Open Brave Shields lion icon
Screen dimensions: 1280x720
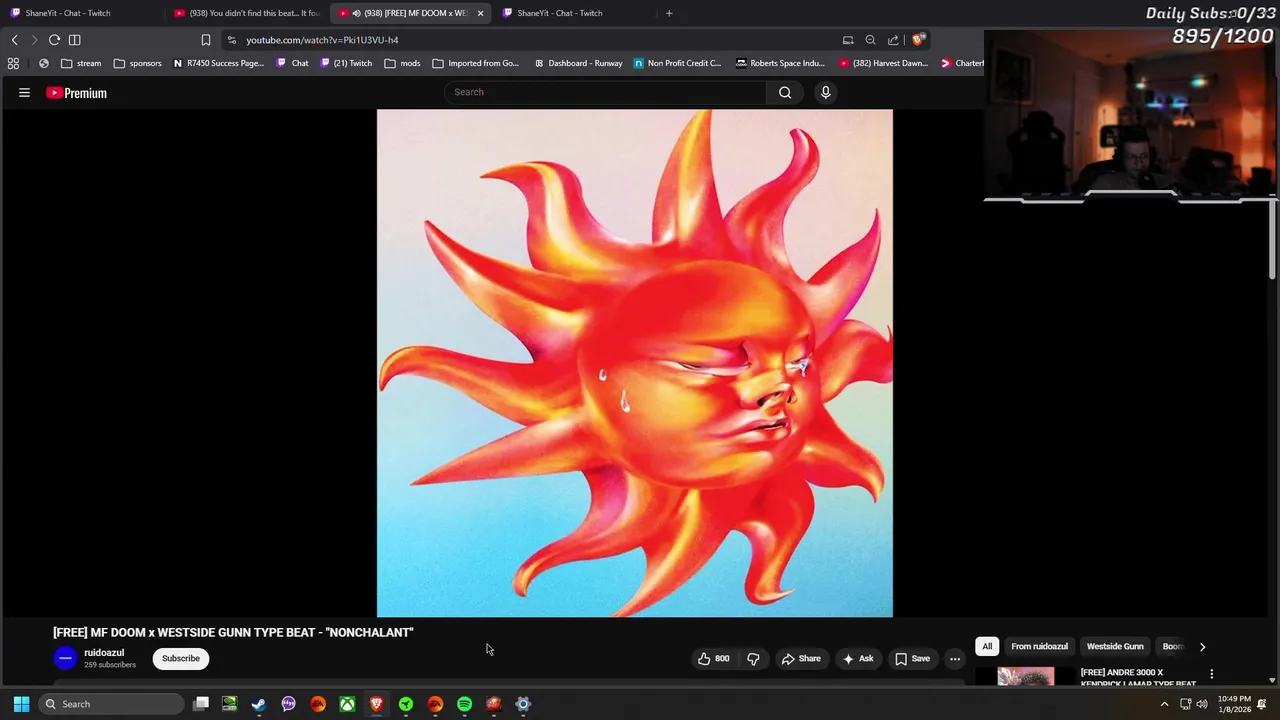918,40
